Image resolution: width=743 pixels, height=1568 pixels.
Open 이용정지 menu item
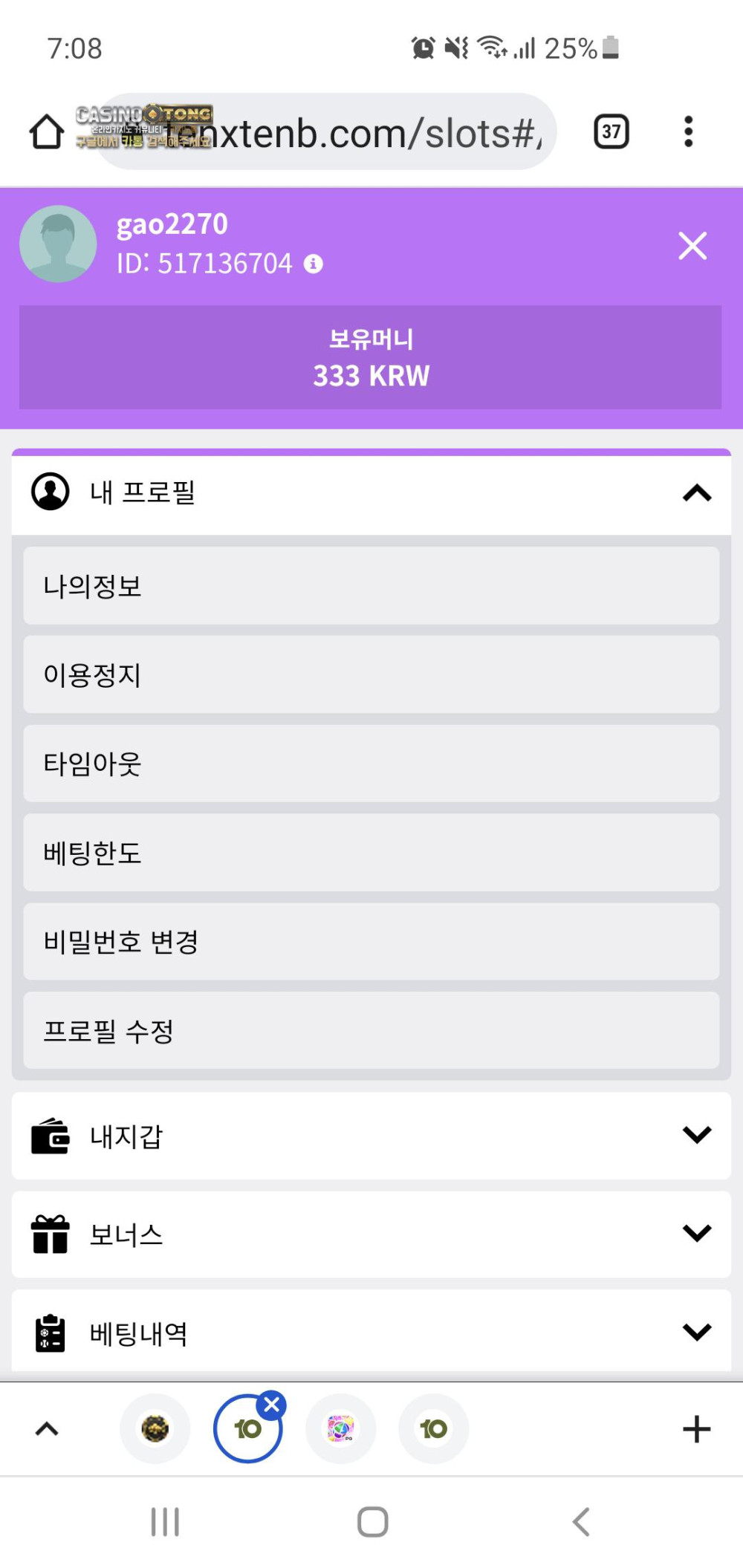(371, 674)
